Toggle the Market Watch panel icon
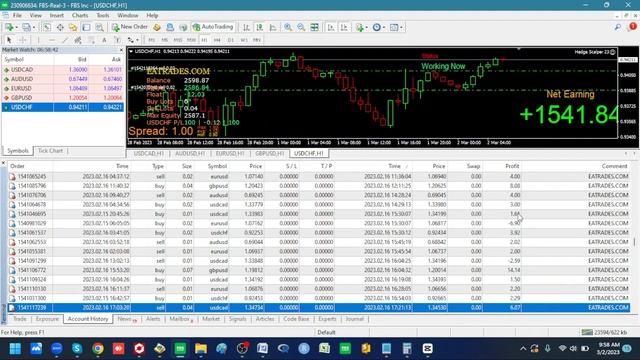Screen dimensions: 640x360 click(47, 27)
